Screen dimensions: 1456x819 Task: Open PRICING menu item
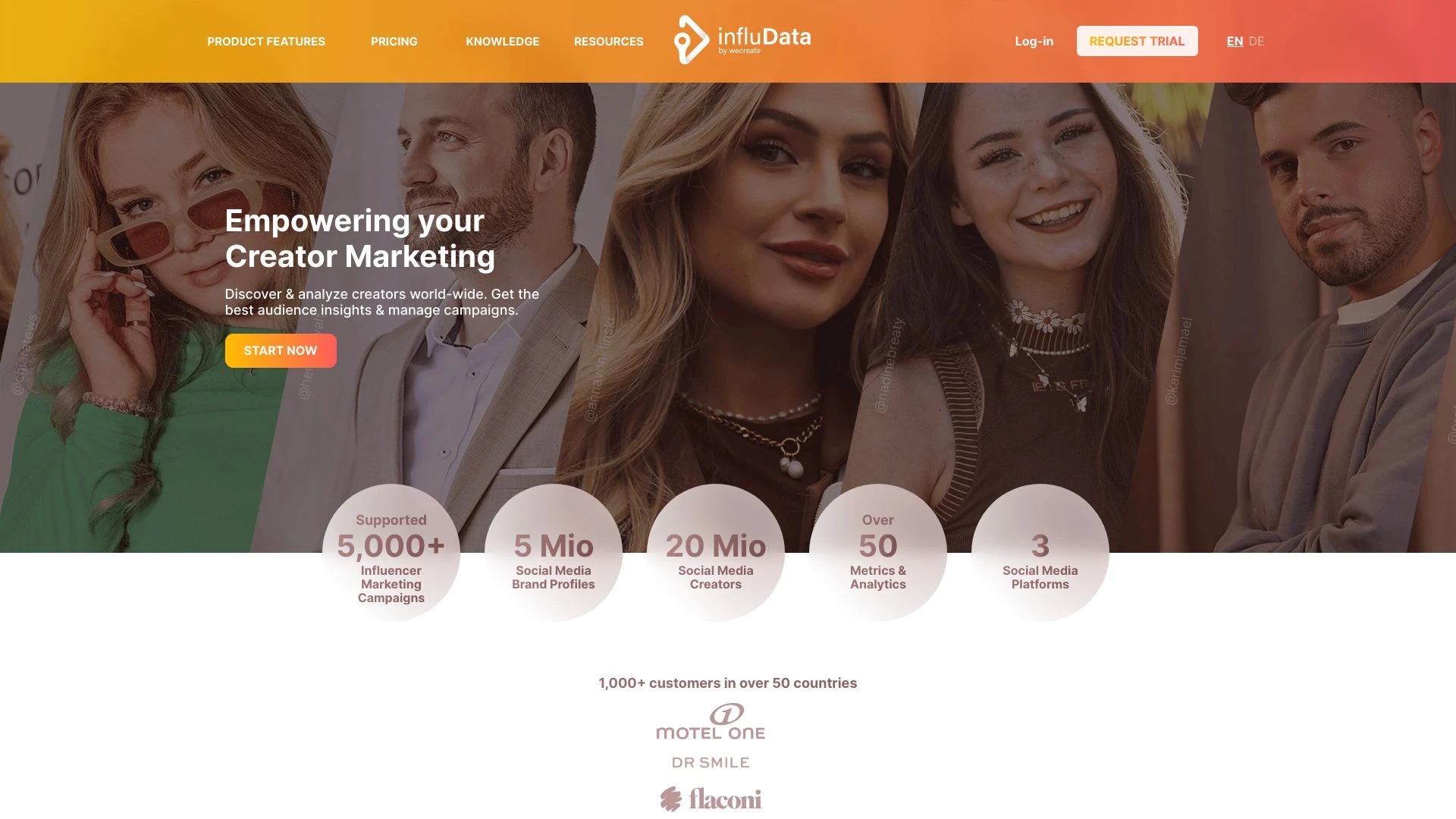tap(394, 41)
